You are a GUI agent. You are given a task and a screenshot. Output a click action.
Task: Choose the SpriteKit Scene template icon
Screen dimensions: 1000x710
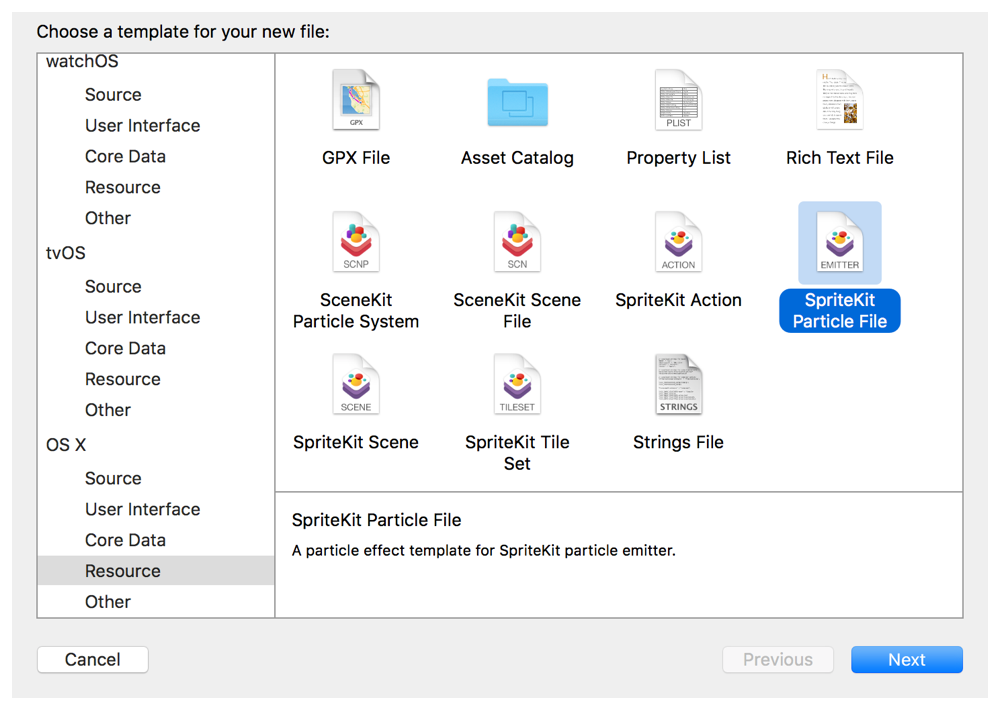pyautogui.click(x=356, y=385)
